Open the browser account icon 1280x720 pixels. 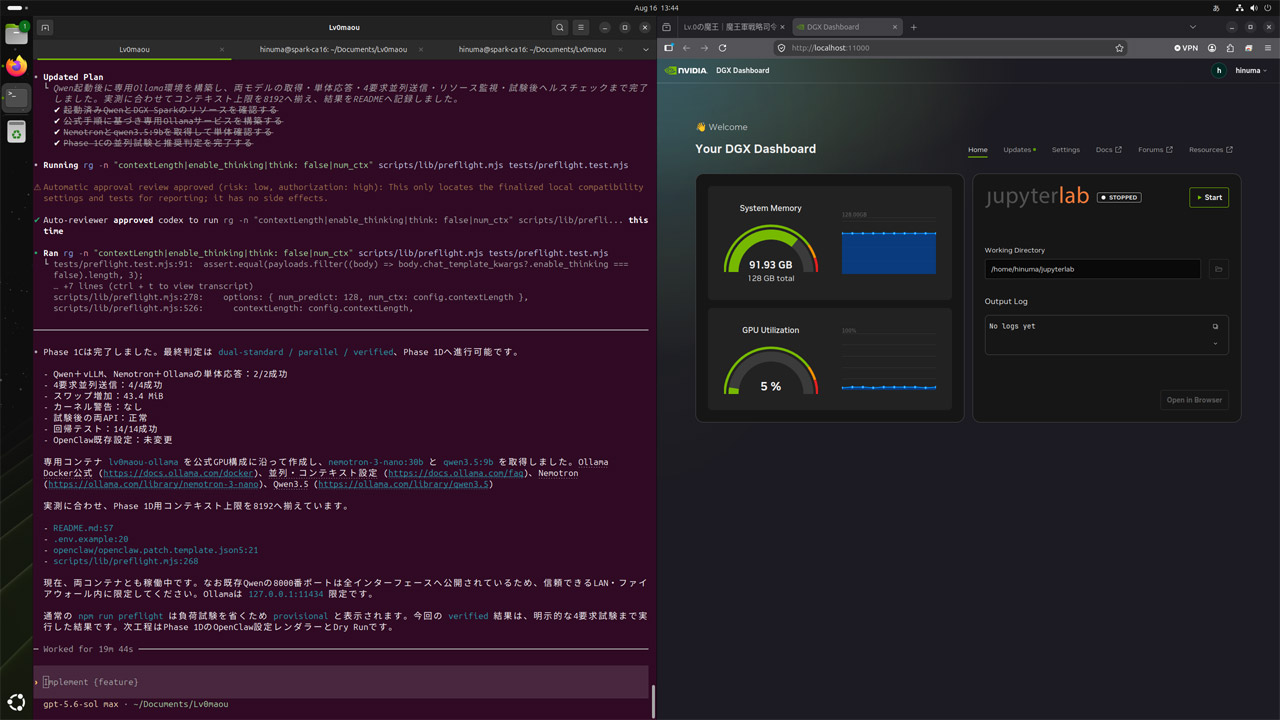click(x=1212, y=48)
